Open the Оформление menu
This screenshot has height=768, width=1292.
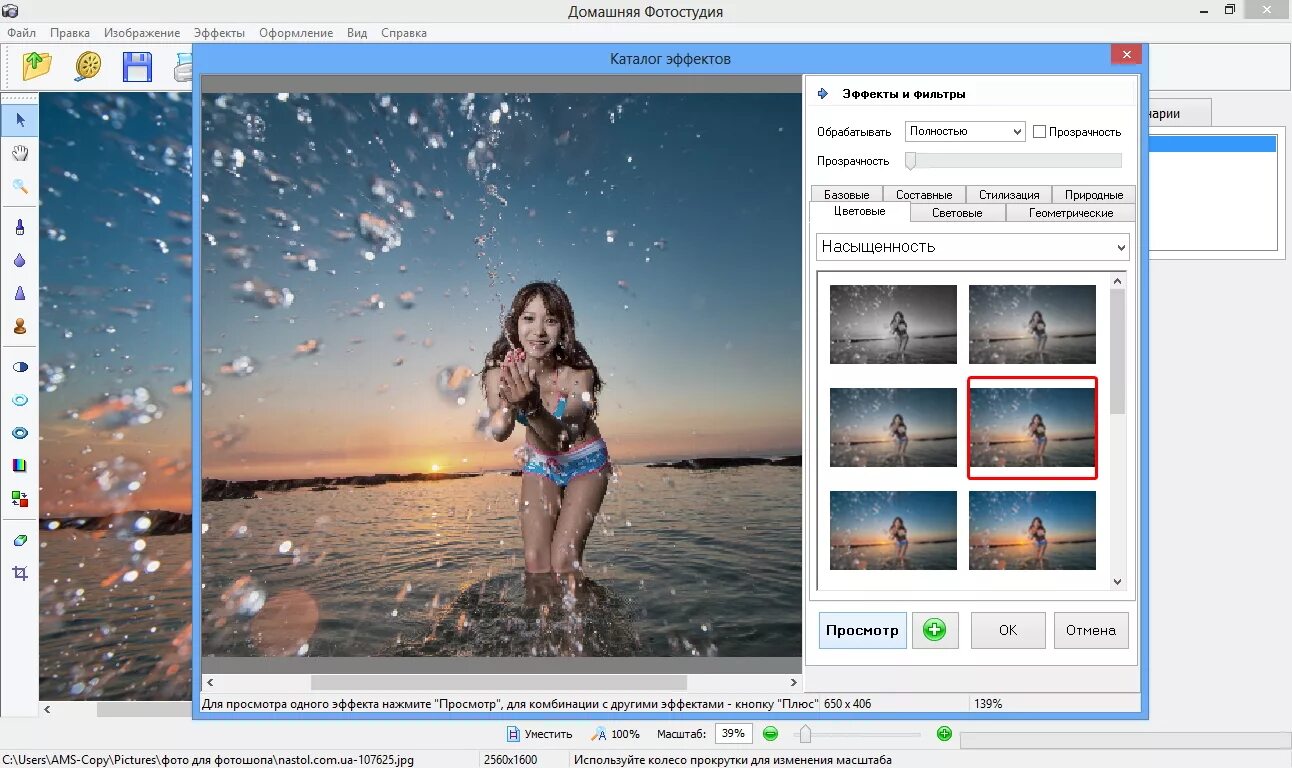click(x=296, y=33)
